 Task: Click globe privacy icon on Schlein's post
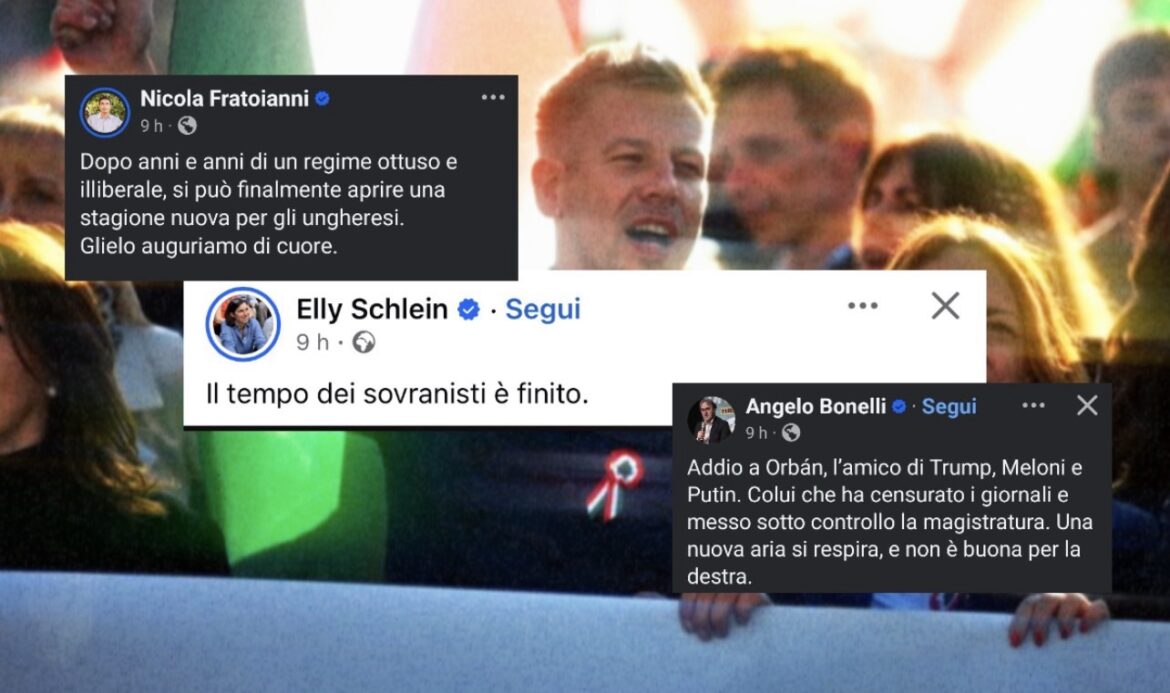tap(364, 342)
